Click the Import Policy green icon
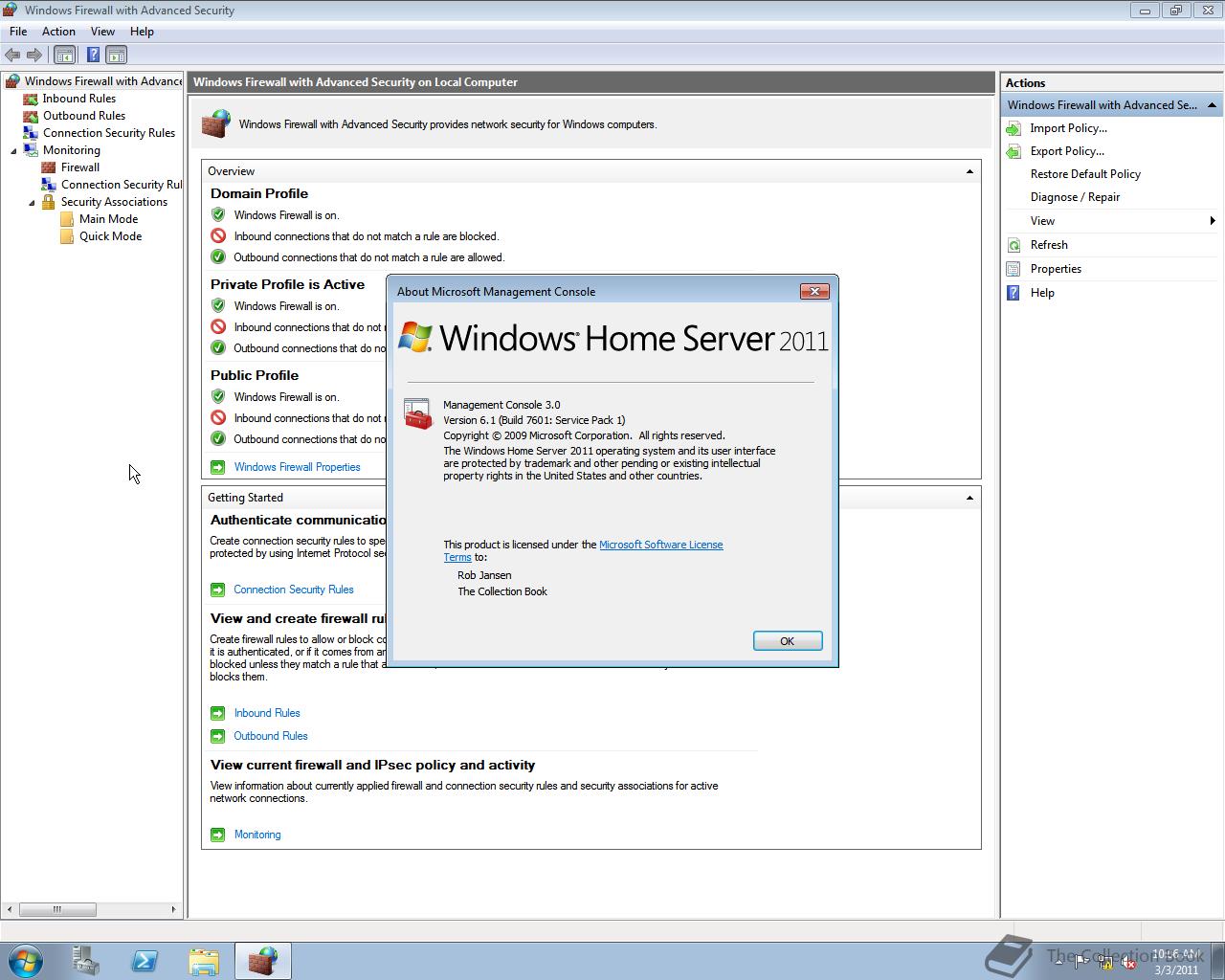 click(1013, 128)
